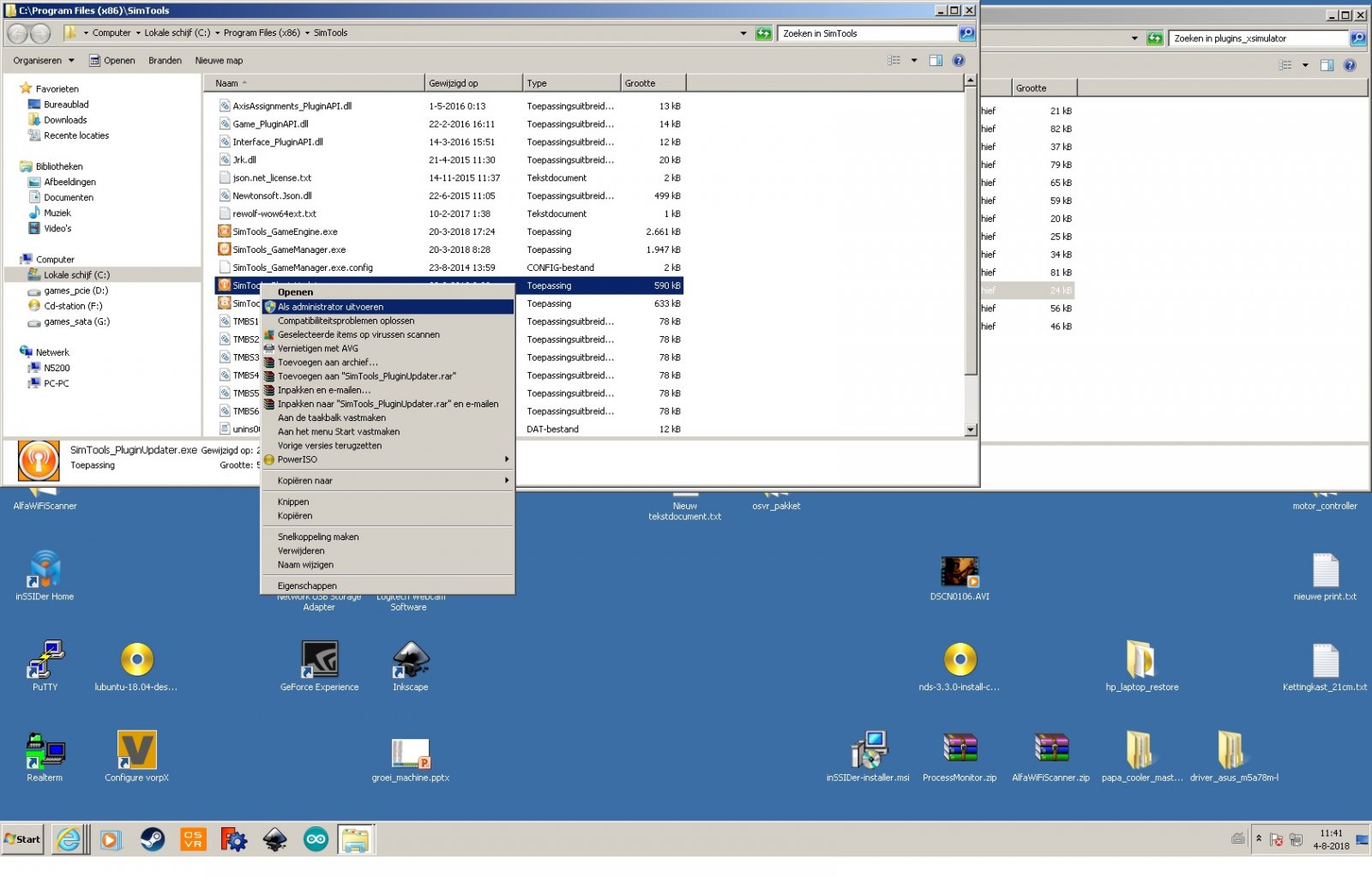Select the lubuntu-18.04 disc image icon
Screen dimensions: 1372x877
click(x=136, y=665)
